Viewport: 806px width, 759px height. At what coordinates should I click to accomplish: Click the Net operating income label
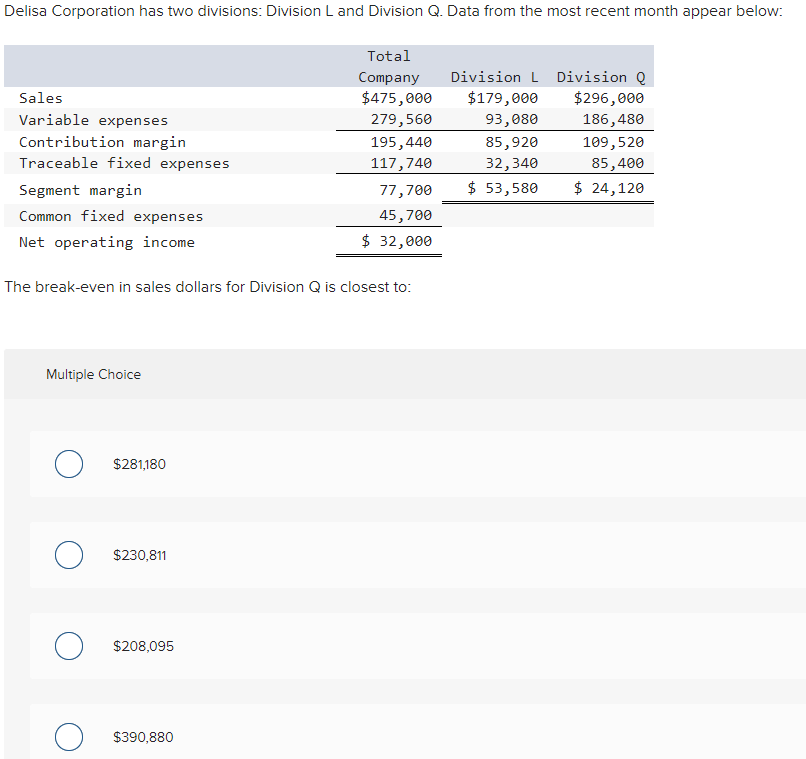tap(107, 242)
